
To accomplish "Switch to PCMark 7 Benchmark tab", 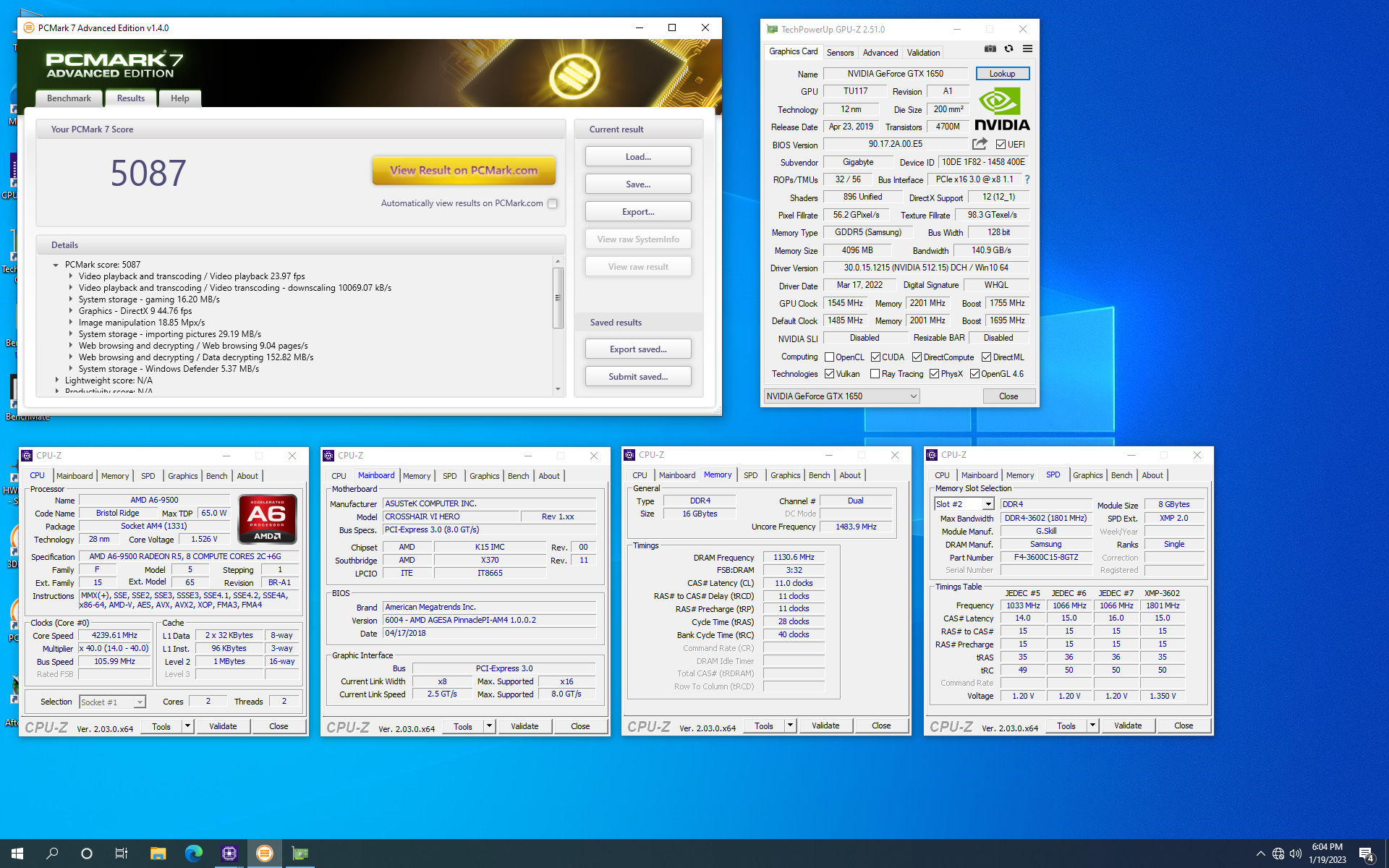I will pyautogui.click(x=69, y=98).
